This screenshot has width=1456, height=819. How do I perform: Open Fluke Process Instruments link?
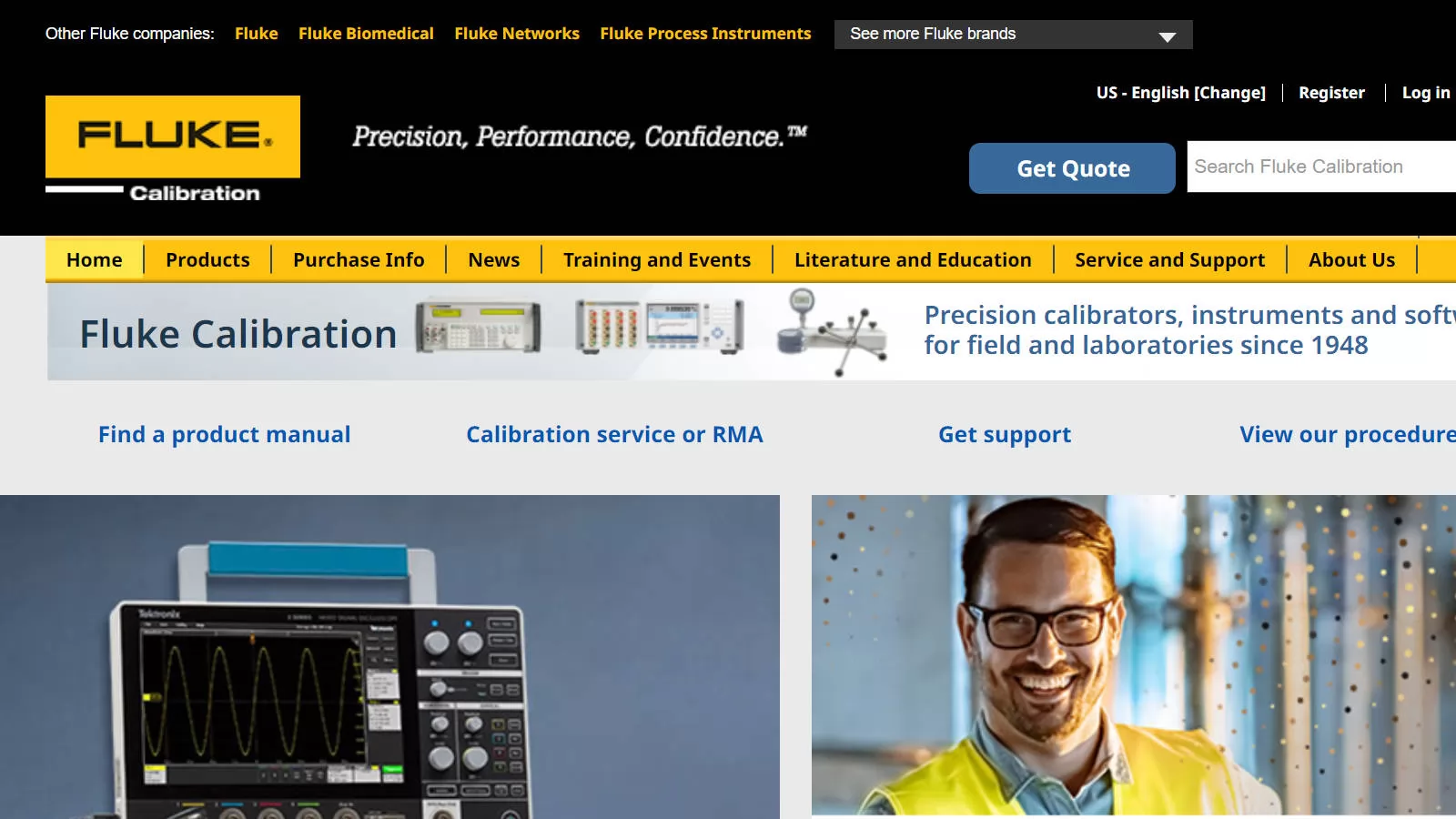click(x=705, y=34)
